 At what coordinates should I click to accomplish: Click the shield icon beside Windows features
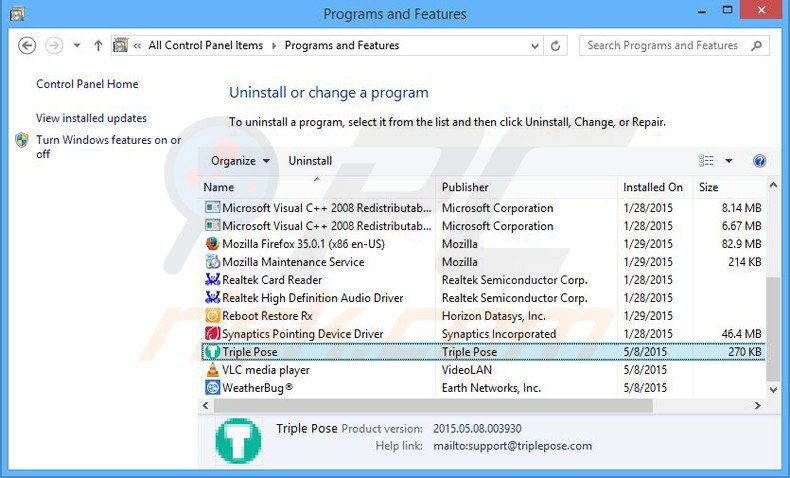tap(22, 140)
